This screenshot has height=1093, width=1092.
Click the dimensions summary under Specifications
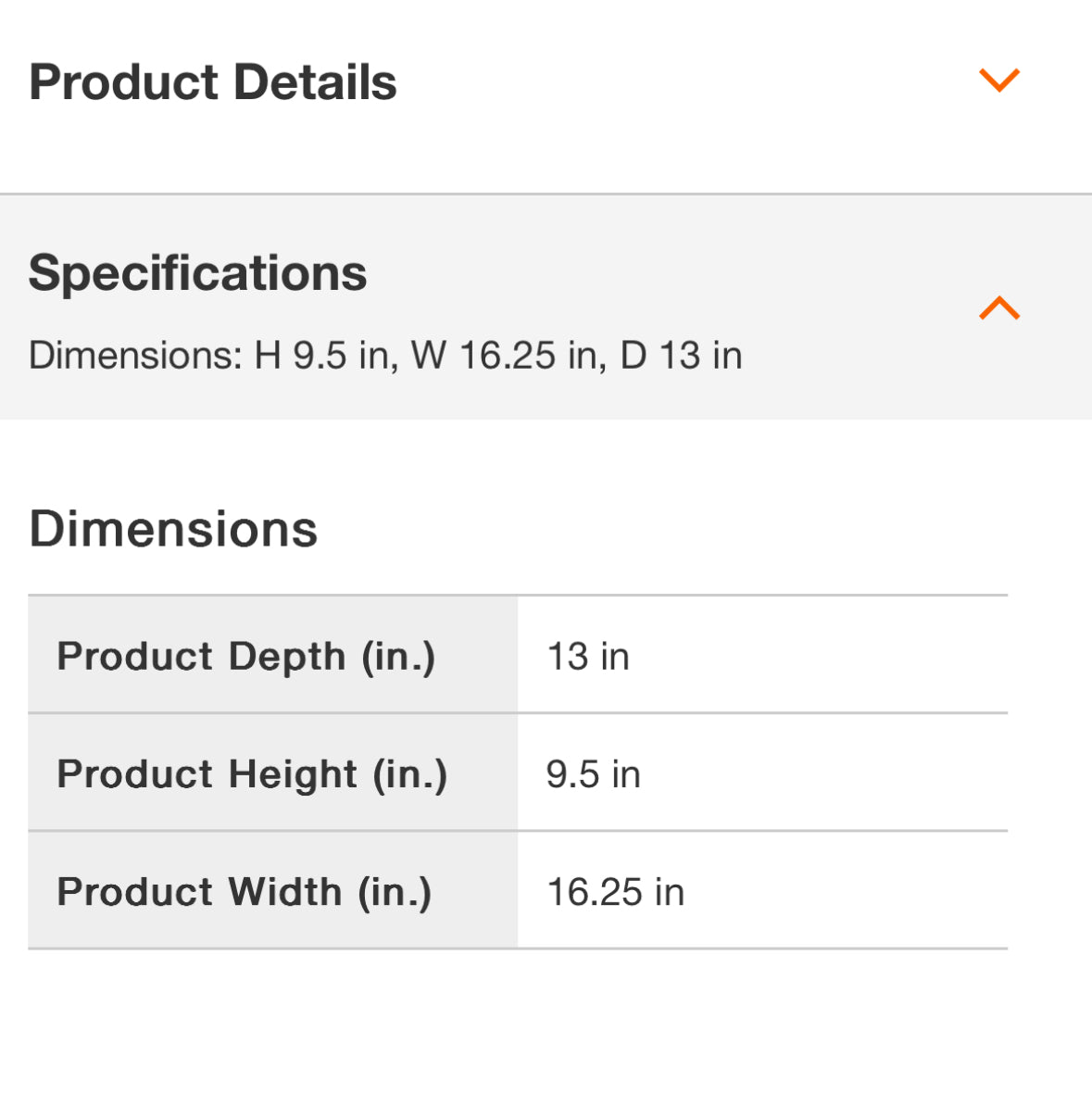(385, 356)
